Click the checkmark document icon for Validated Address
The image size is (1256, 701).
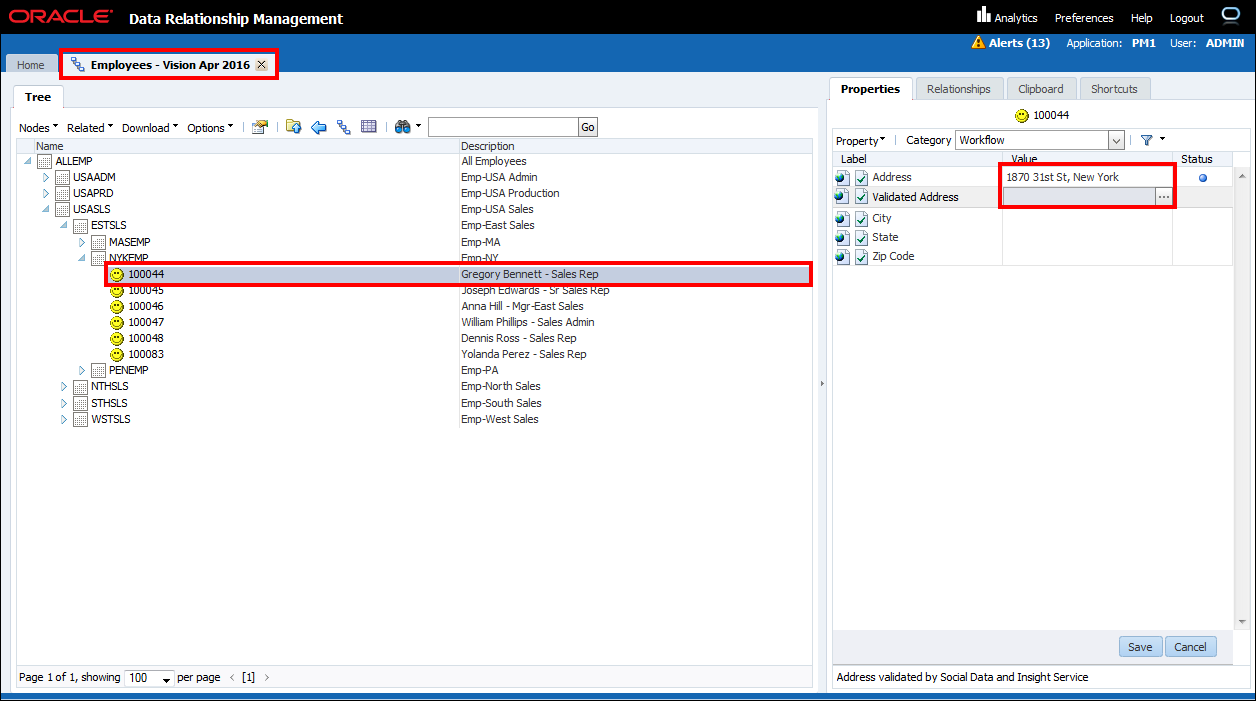click(x=861, y=197)
